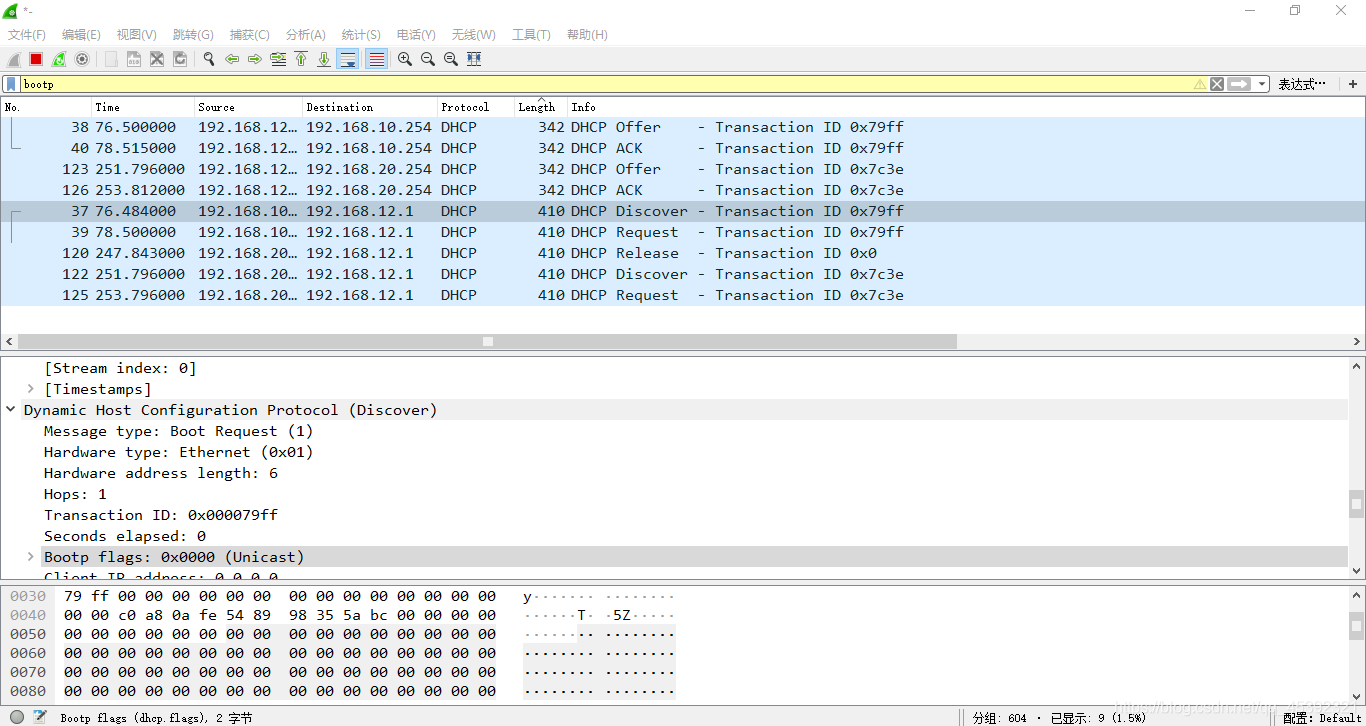The image size is (1366, 726).
Task: Sort packets by Time column header
Action: point(143,107)
